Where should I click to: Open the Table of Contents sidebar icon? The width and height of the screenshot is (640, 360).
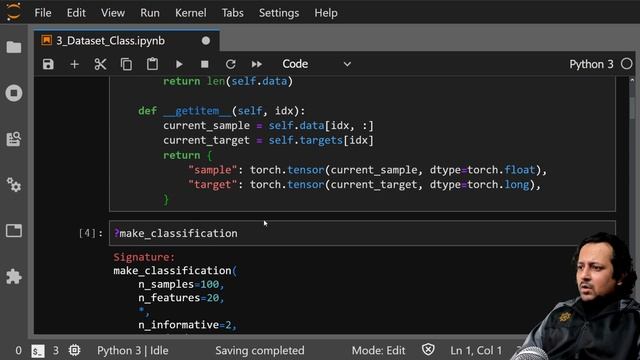tap(14, 139)
